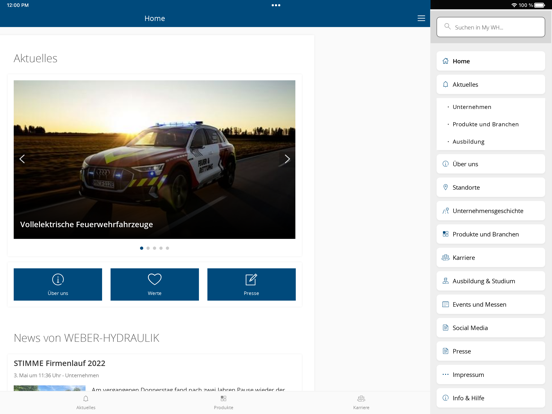Click the Karriere people icon in sidebar
This screenshot has height=414, width=552.
(445, 257)
